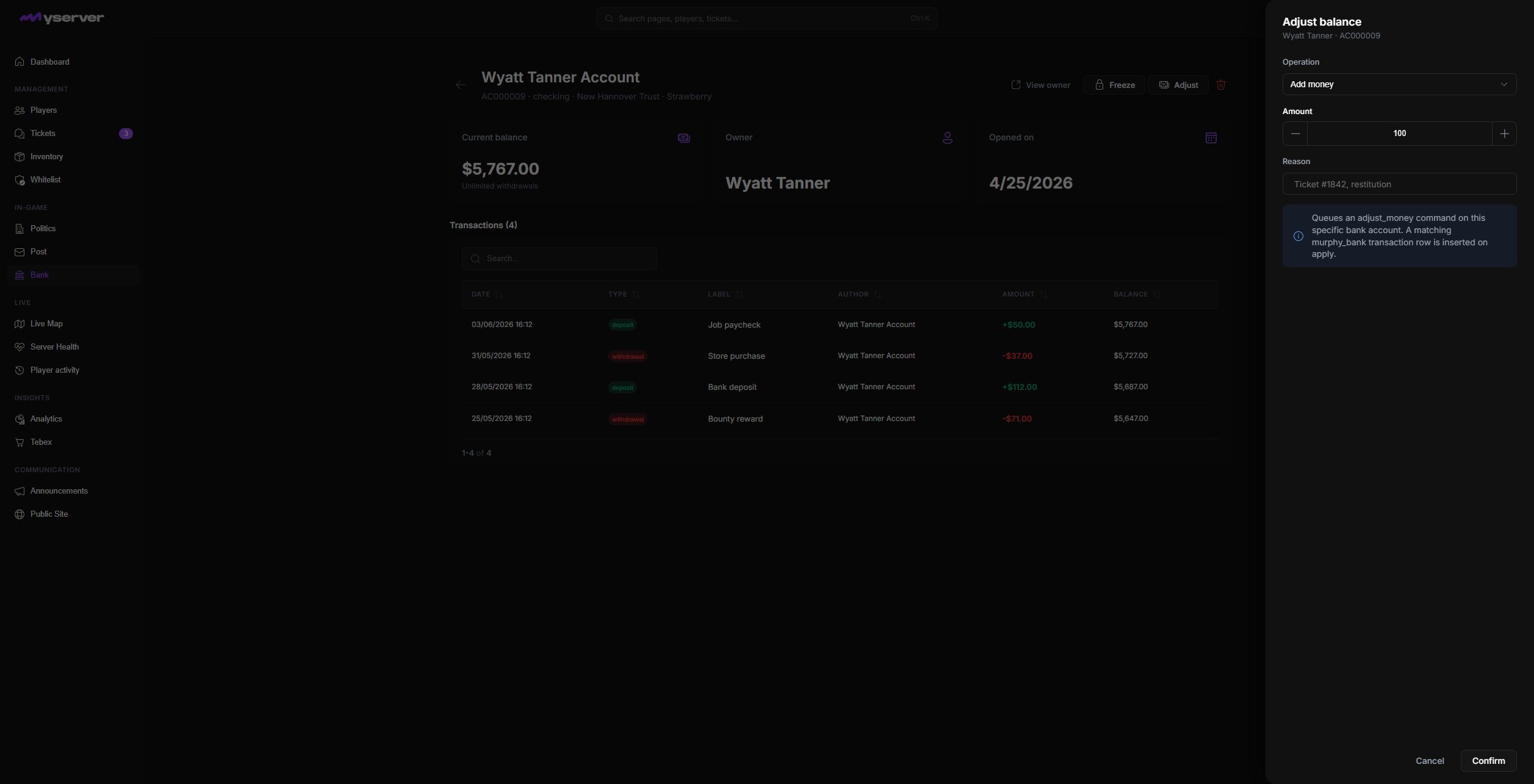Image resolution: width=1534 pixels, height=784 pixels.
Task: Sort transactions by the LABEL column
Action: click(726, 294)
